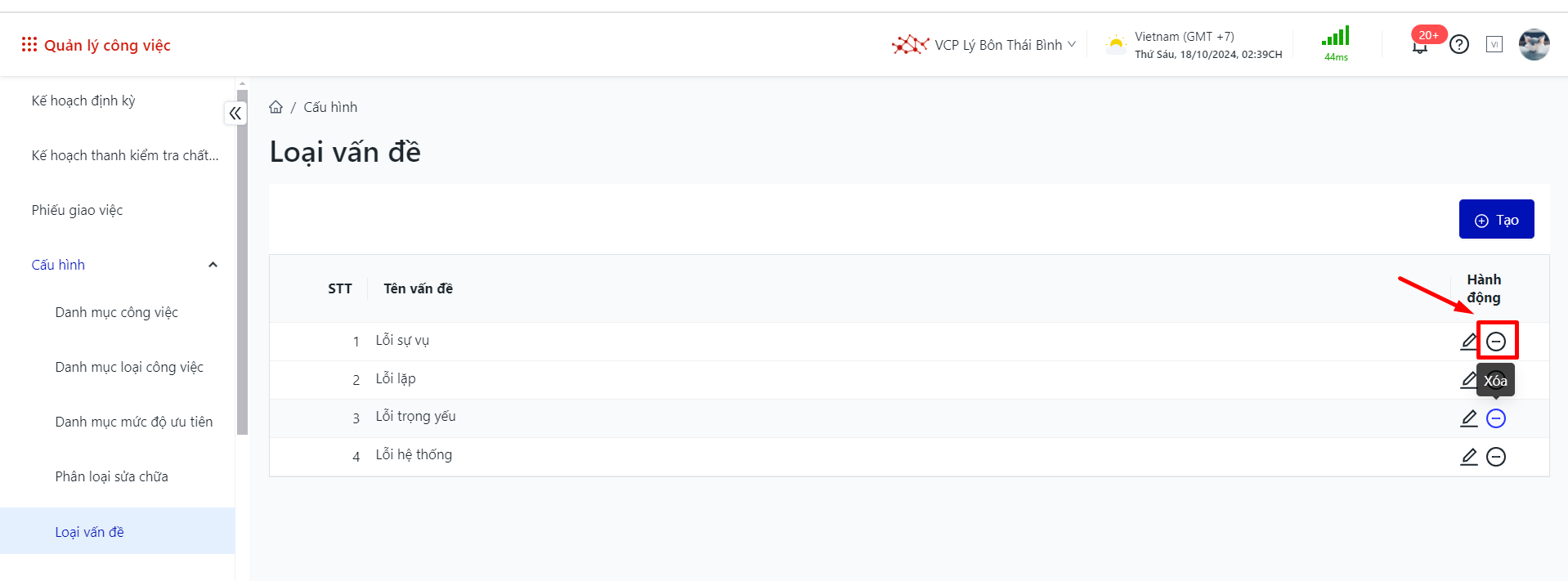Click the edit pencil for Lỗi sự vụ

pyautogui.click(x=1468, y=341)
